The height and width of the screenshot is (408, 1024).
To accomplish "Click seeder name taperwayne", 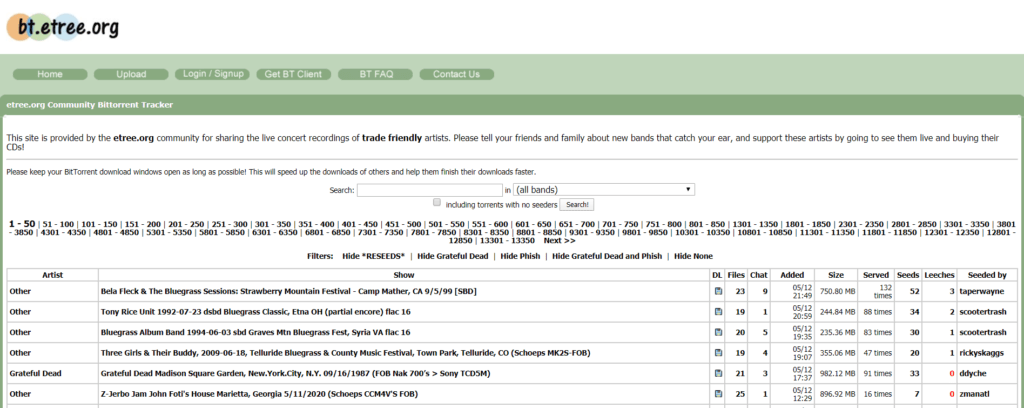I will [x=982, y=291].
